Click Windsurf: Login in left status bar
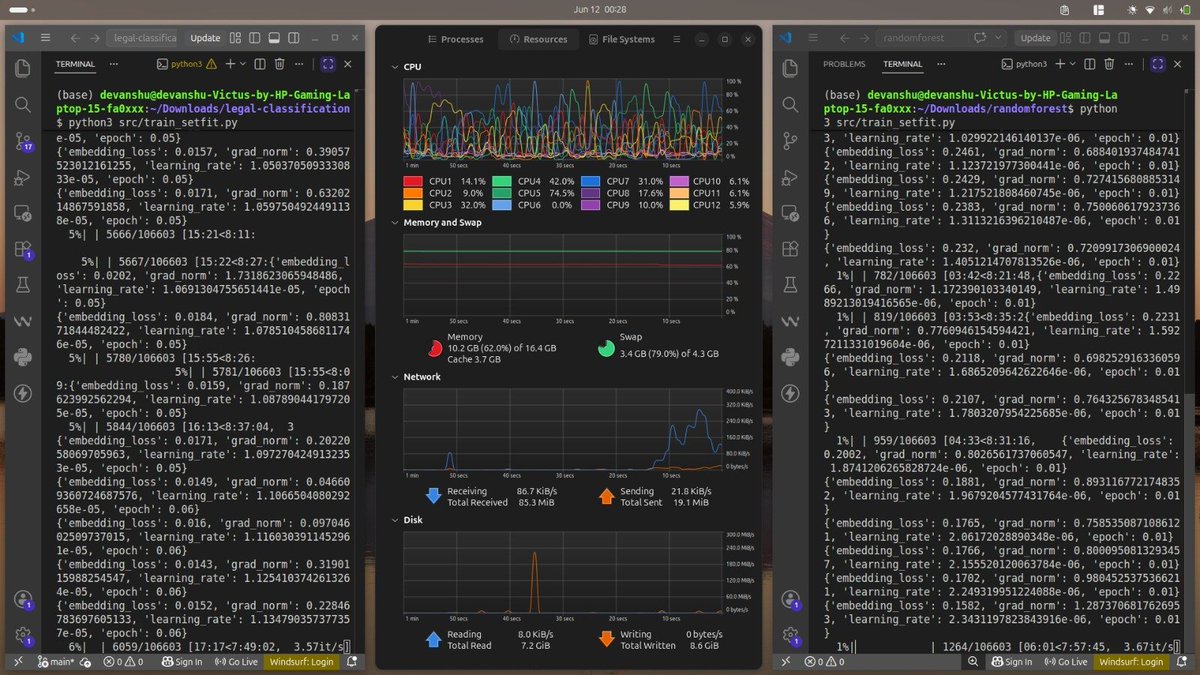The height and width of the screenshot is (675, 1200). click(x=302, y=662)
